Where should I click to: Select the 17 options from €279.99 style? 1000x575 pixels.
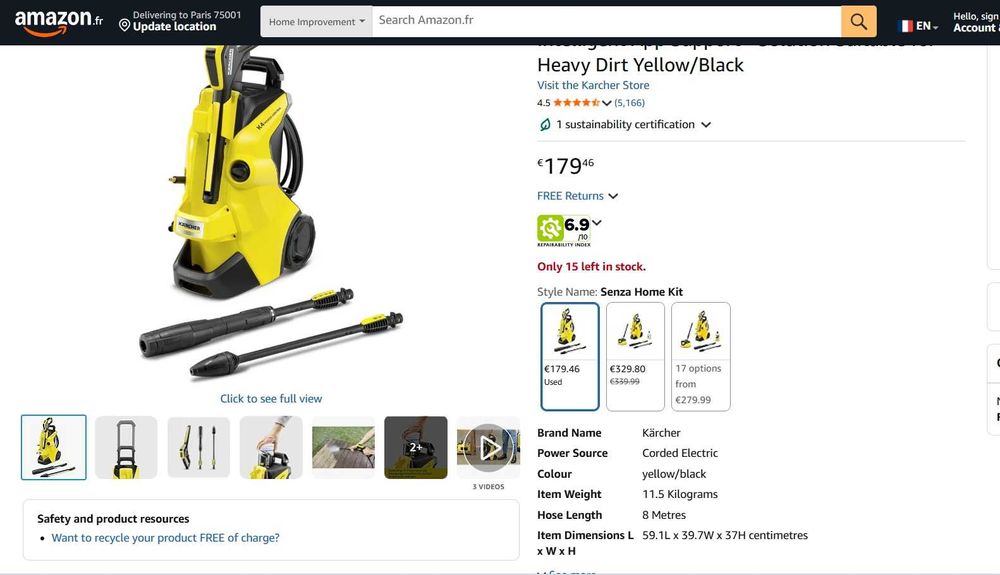pos(701,356)
